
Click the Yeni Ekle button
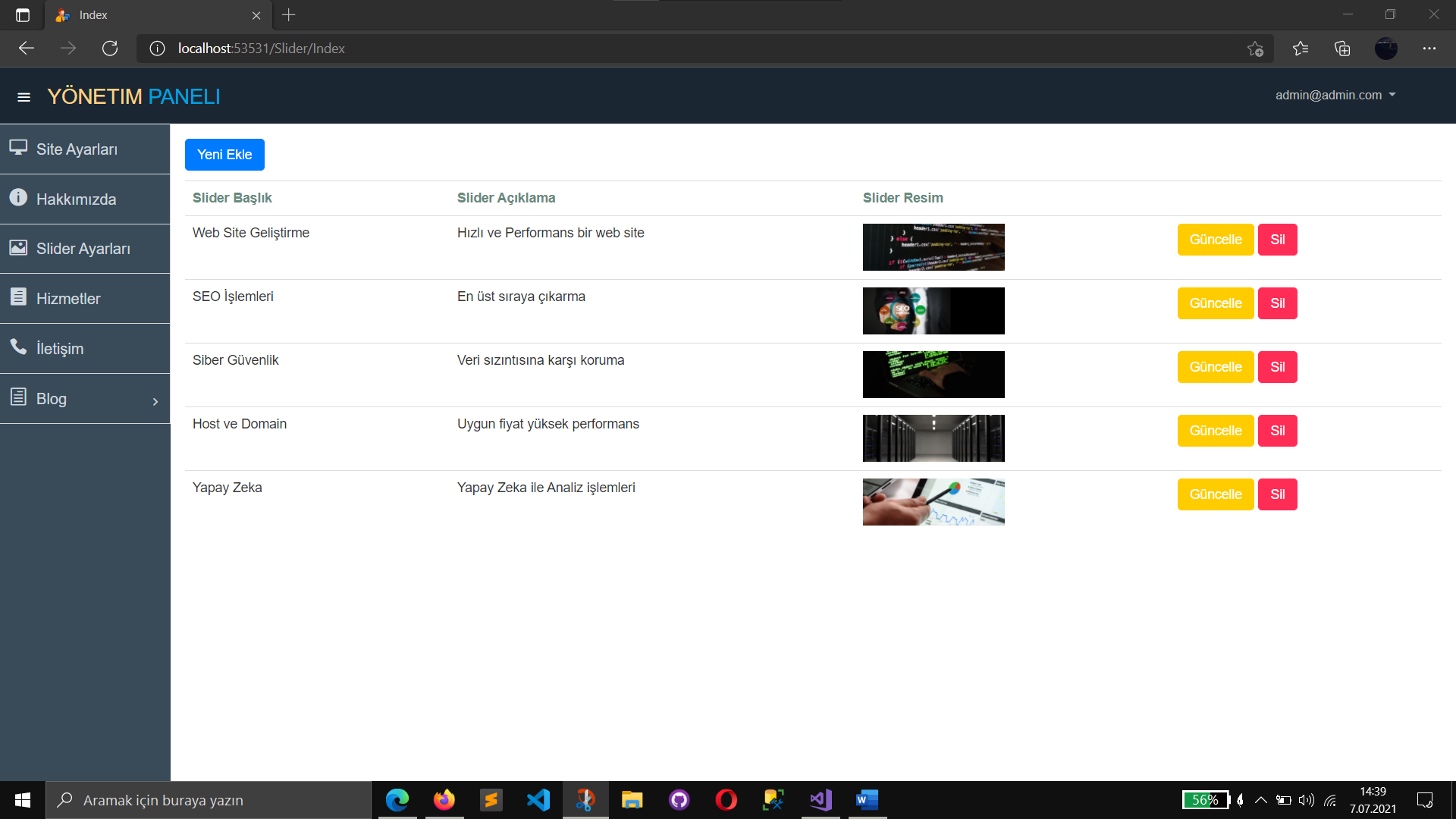pos(224,155)
